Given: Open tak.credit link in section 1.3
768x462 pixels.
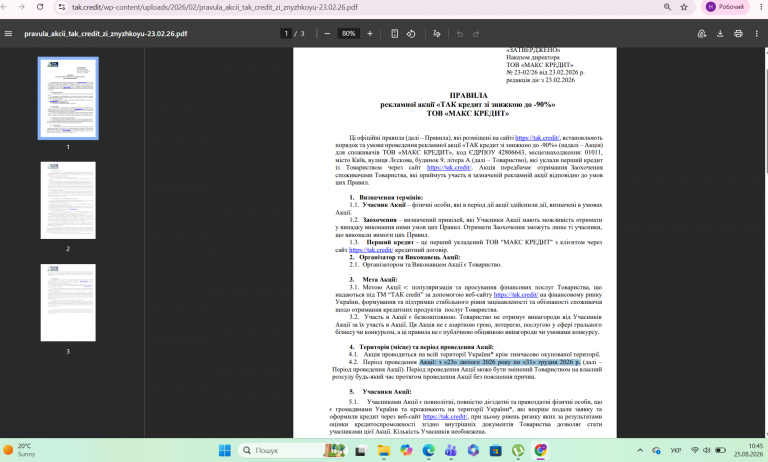Looking at the screenshot, I should tap(371, 250).
